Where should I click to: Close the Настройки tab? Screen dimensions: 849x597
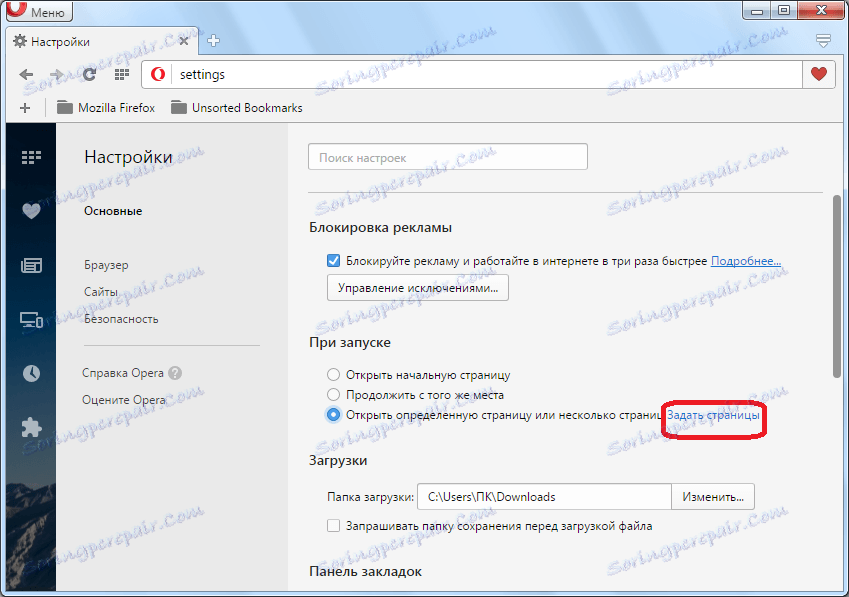pyautogui.click(x=184, y=41)
